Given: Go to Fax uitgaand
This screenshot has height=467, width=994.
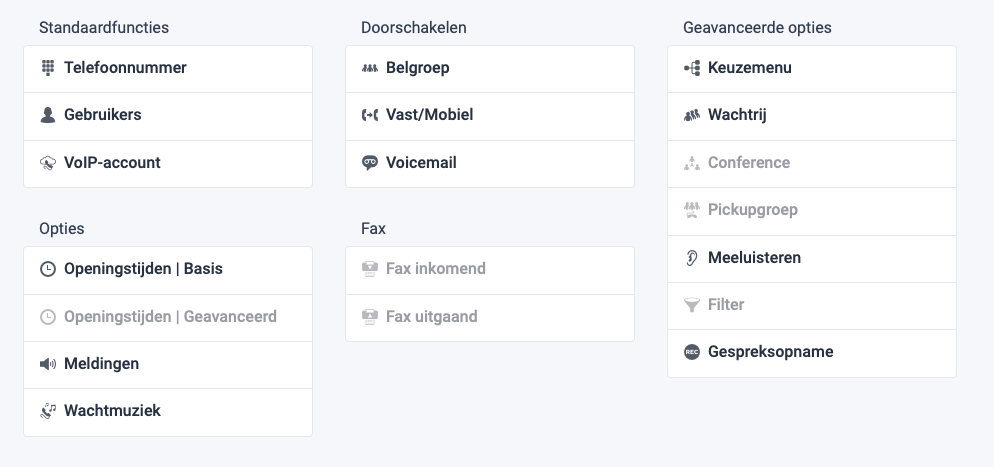Looking at the screenshot, I should (x=489, y=317).
